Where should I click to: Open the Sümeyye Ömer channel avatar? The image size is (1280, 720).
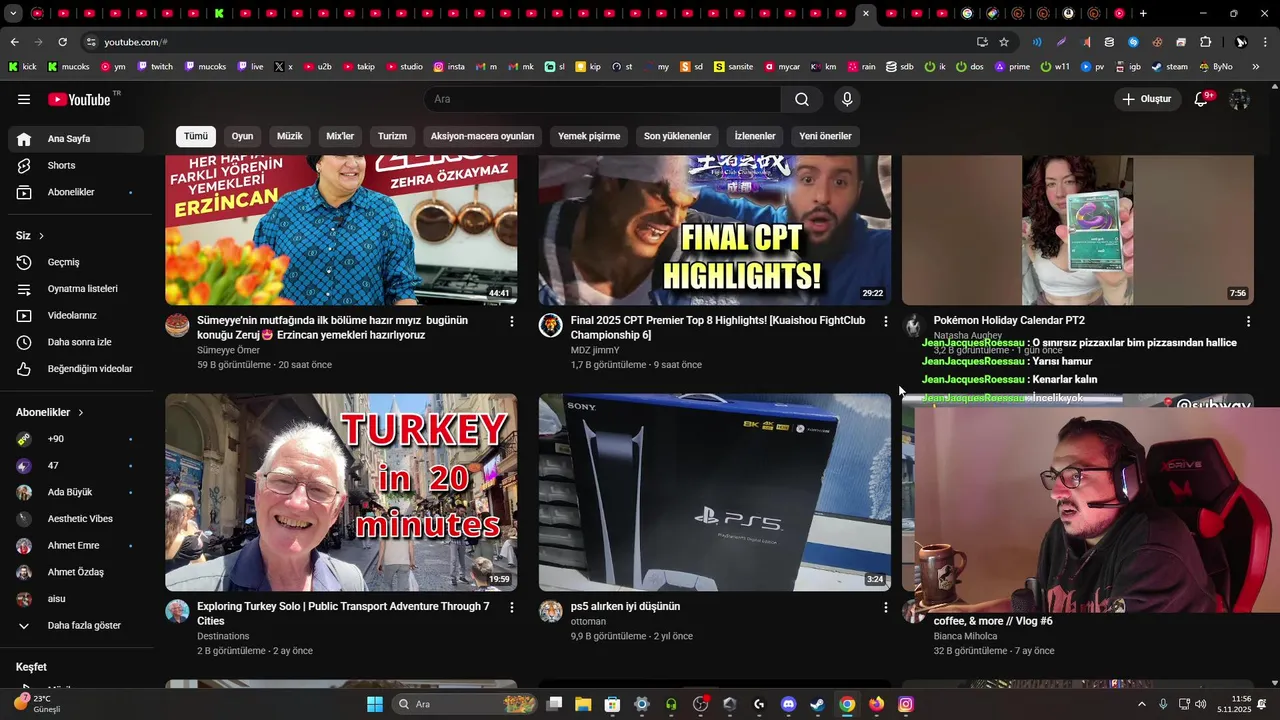click(x=177, y=325)
